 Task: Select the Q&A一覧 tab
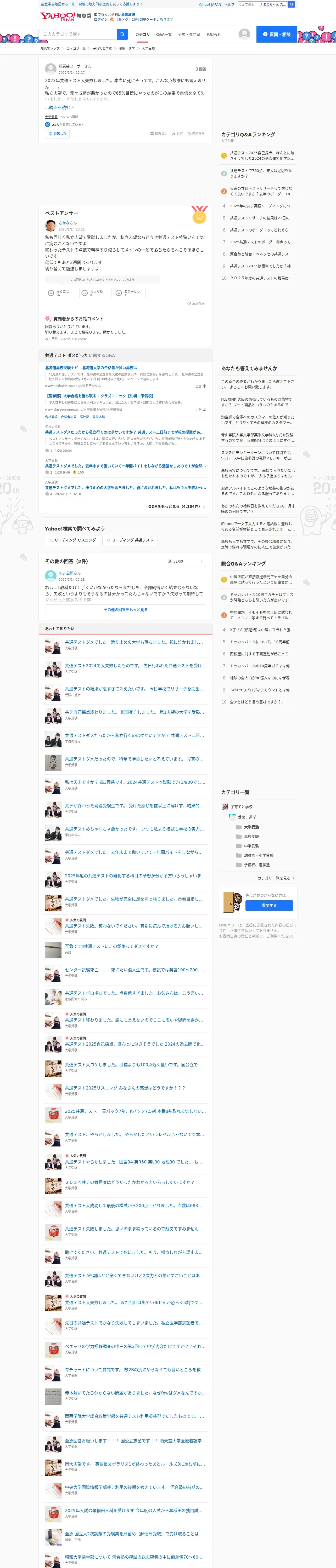(x=164, y=35)
